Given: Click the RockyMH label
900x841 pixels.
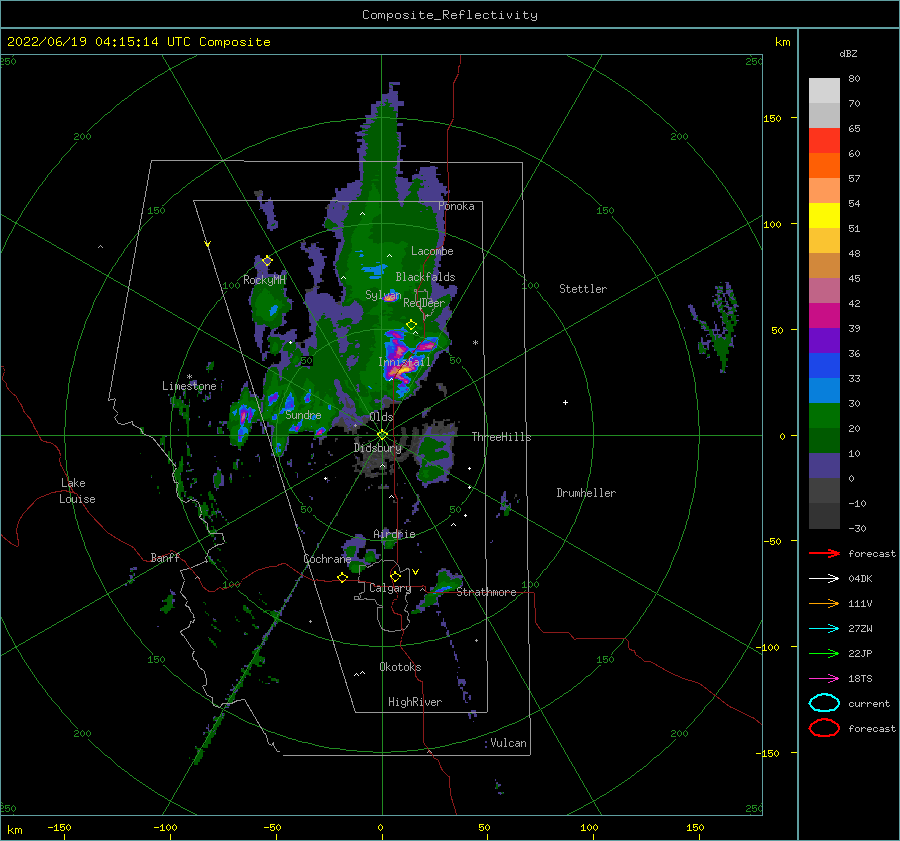Looking at the screenshot, I should click(264, 280).
